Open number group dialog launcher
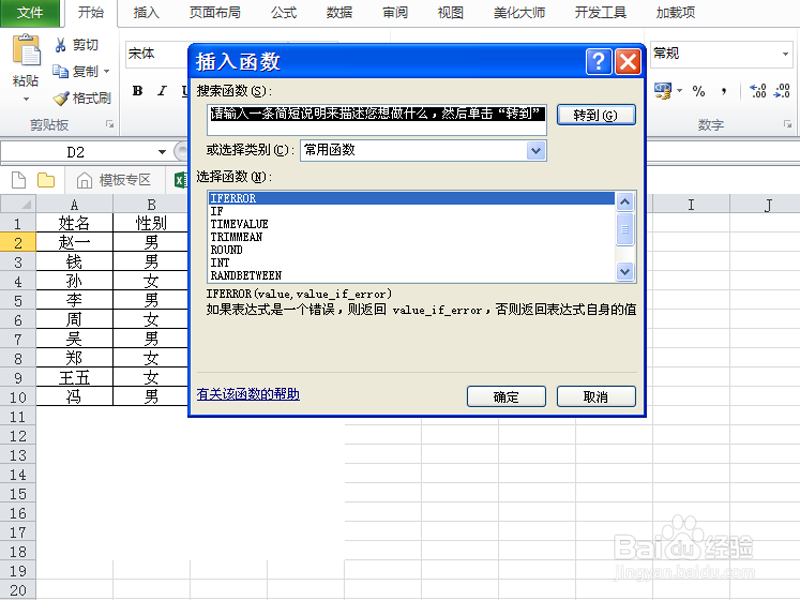 (788, 124)
